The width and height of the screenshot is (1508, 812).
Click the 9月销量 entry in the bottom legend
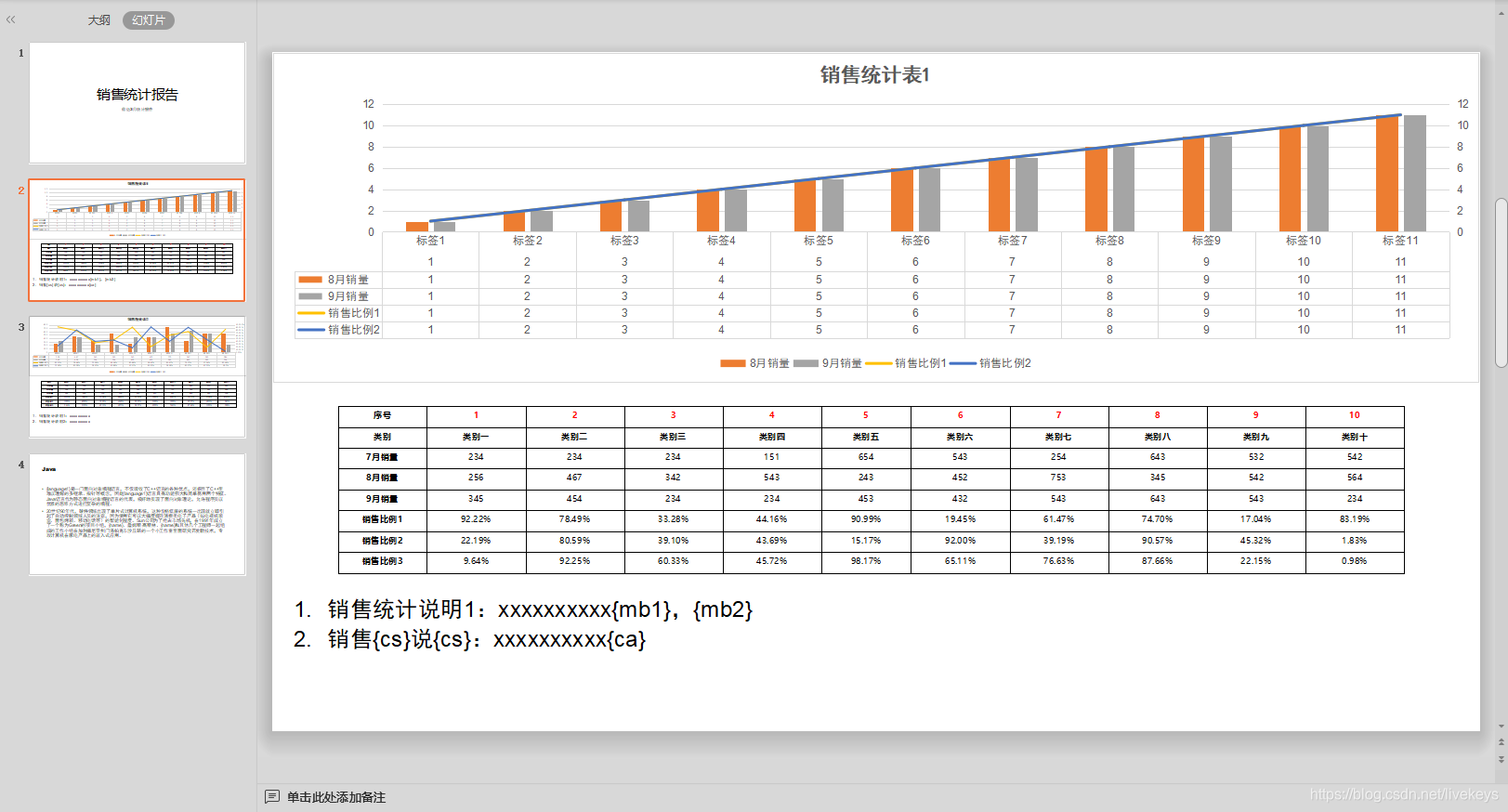(x=828, y=363)
